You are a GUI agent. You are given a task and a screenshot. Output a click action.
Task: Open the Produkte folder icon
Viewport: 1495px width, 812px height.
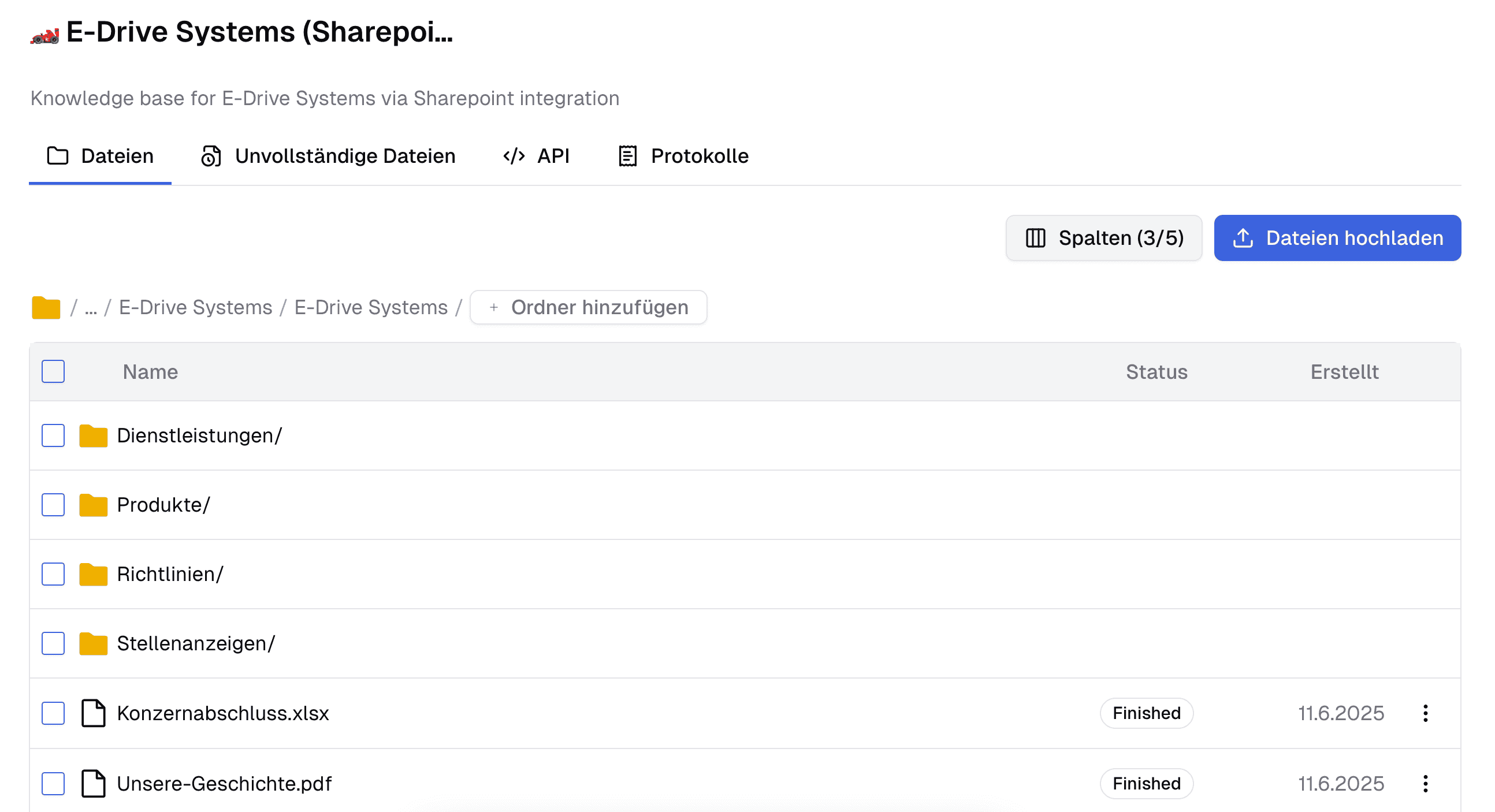pyautogui.click(x=93, y=505)
